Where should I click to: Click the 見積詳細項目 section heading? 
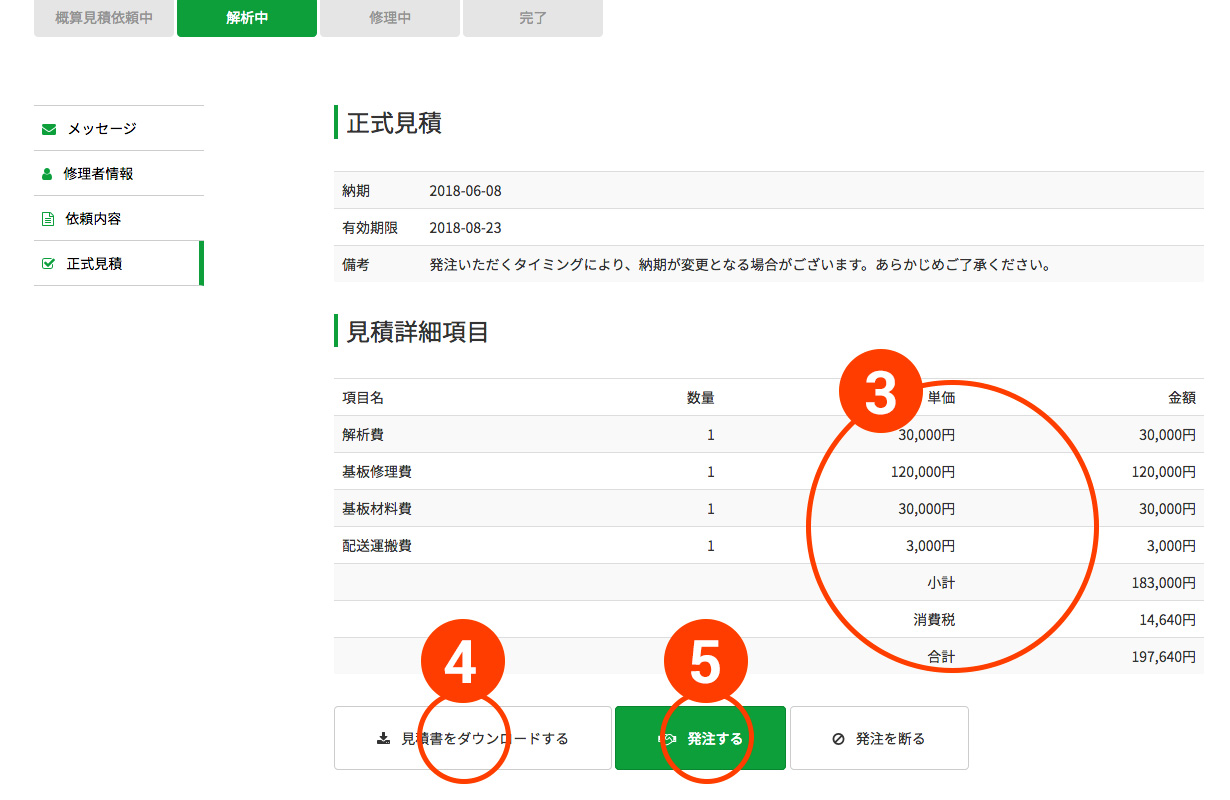point(417,332)
